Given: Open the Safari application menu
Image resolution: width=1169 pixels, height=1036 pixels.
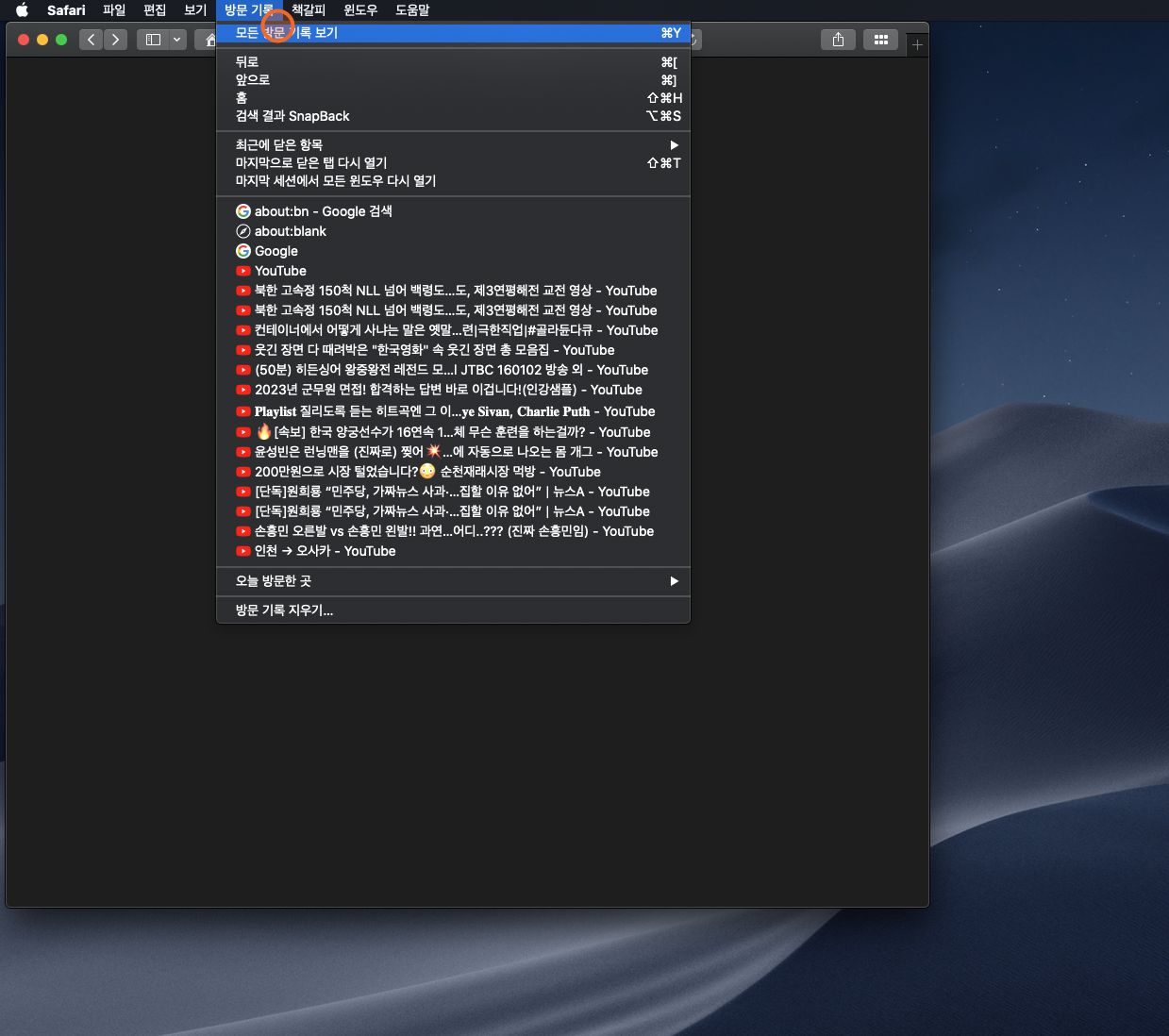Looking at the screenshot, I should 66,10.
